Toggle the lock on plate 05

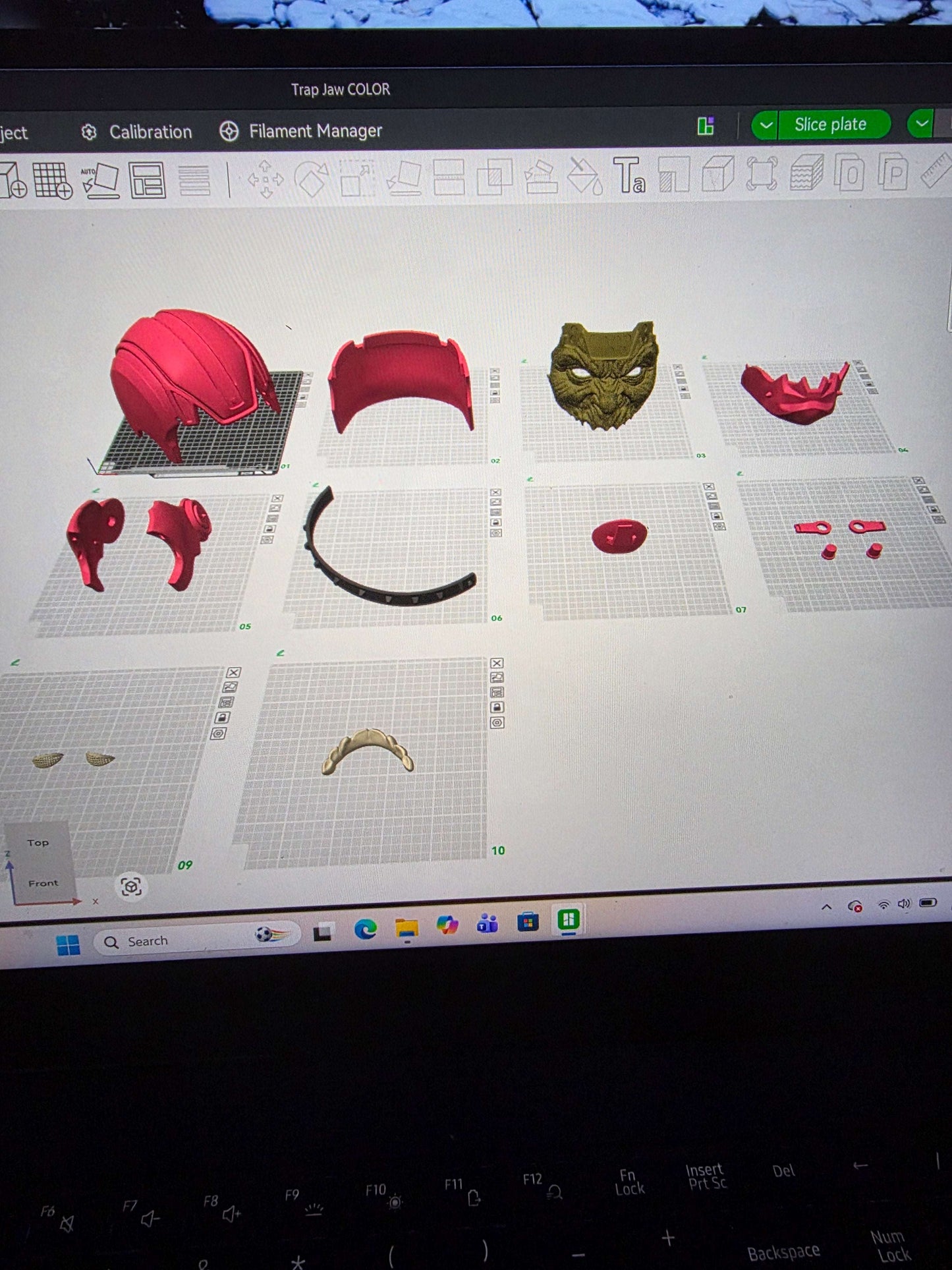270,529
